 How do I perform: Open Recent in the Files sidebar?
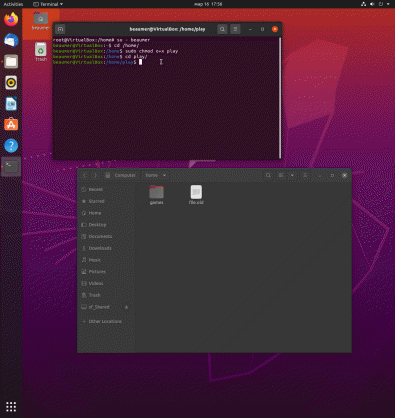pyautogui.click(x=106, y=189)
